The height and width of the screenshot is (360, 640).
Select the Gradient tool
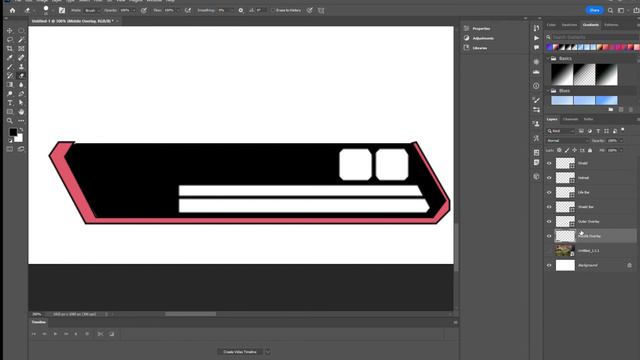coord(9,84)
